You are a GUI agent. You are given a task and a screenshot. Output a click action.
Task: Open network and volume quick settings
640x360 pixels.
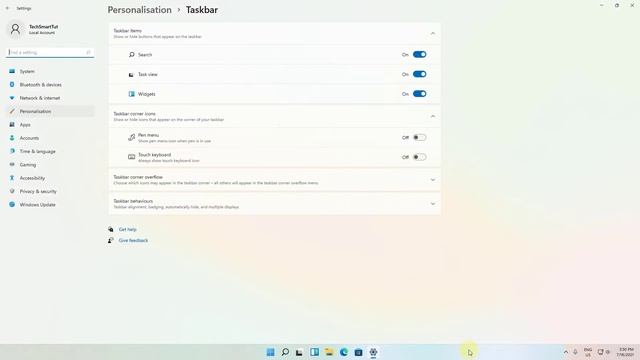pyautogui.click(x=604, y=352)
